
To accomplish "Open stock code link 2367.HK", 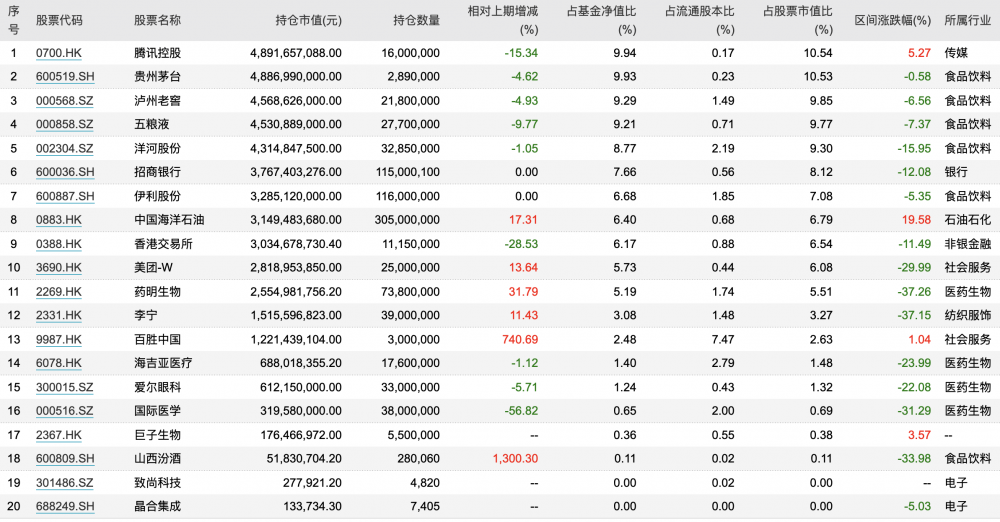I will [59, 436].
